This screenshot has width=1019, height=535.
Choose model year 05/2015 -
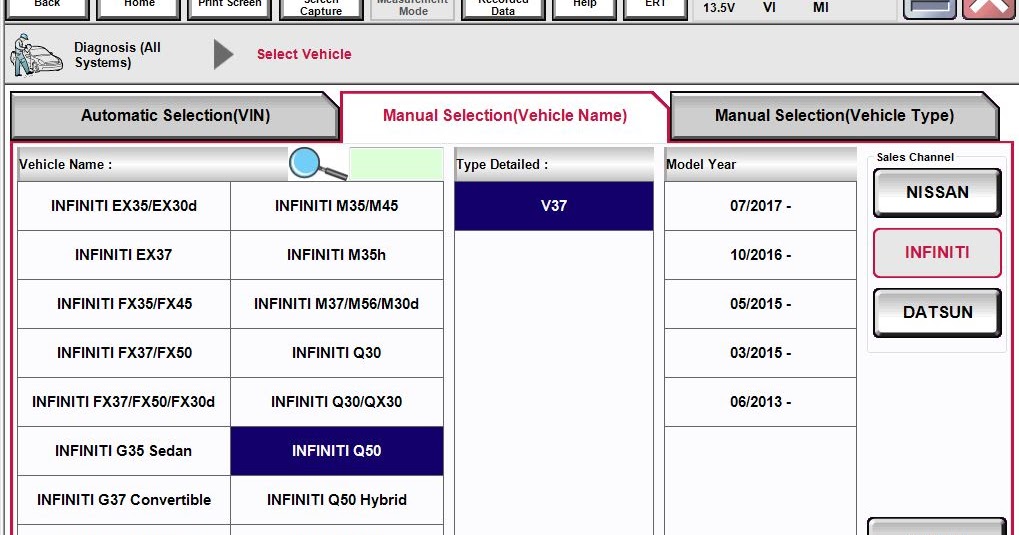click(760, 304)
